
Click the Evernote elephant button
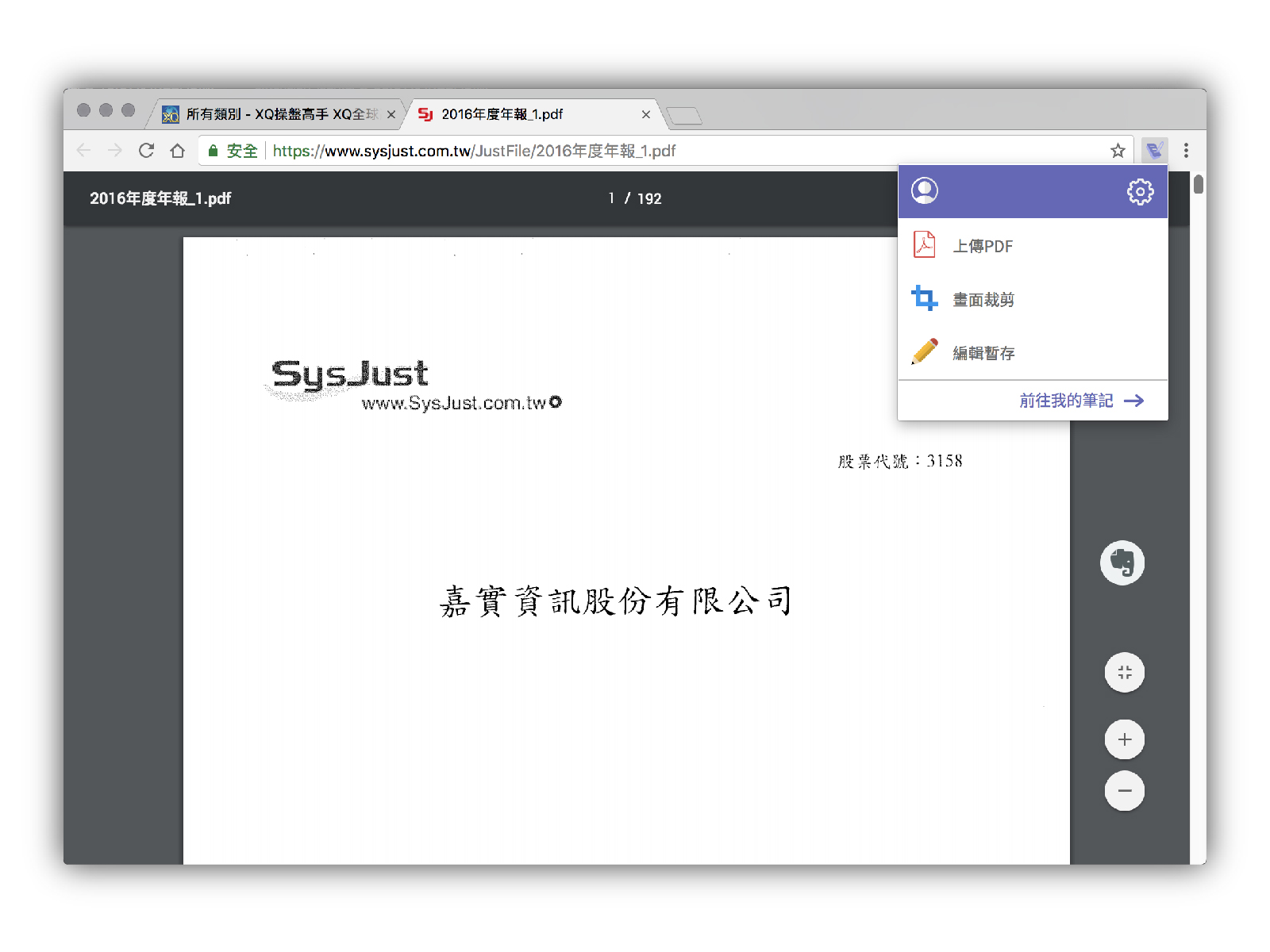[1122, 562]
